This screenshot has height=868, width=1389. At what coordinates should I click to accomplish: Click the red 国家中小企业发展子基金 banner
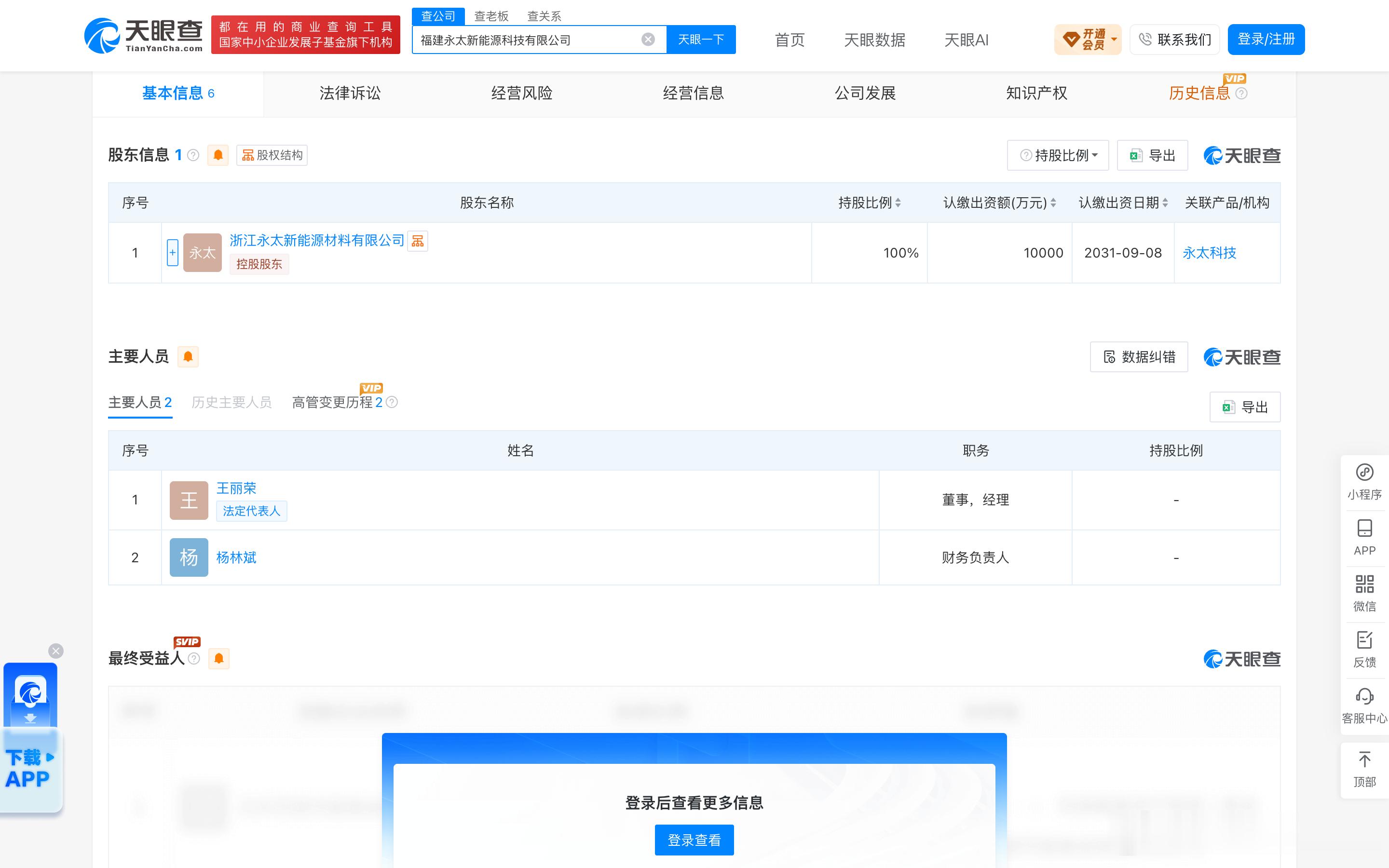tap(305, 34)
